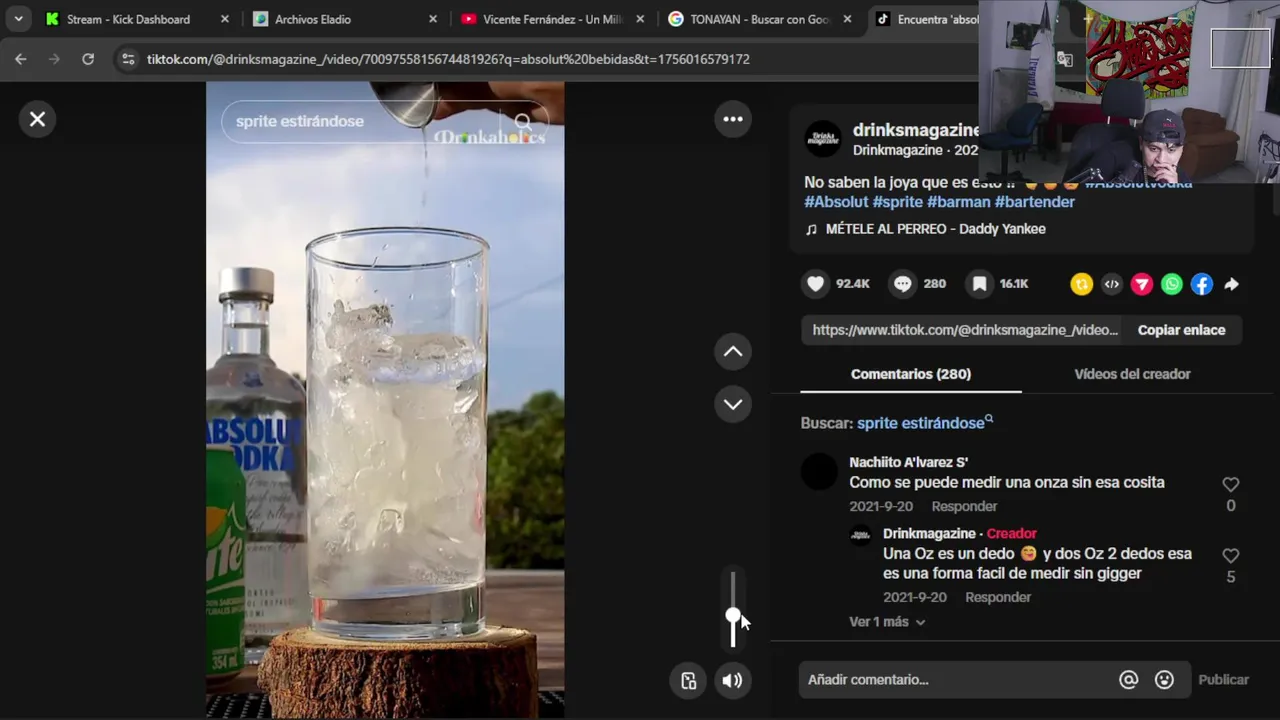Share video on WhatsApp

click(1171, 285)
